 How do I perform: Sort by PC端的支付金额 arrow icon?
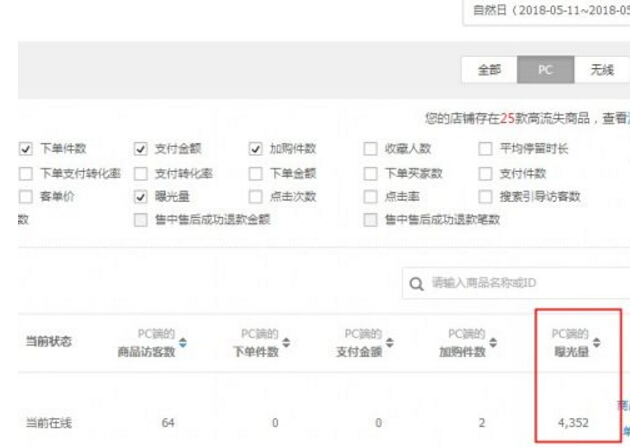click(389, 343)
